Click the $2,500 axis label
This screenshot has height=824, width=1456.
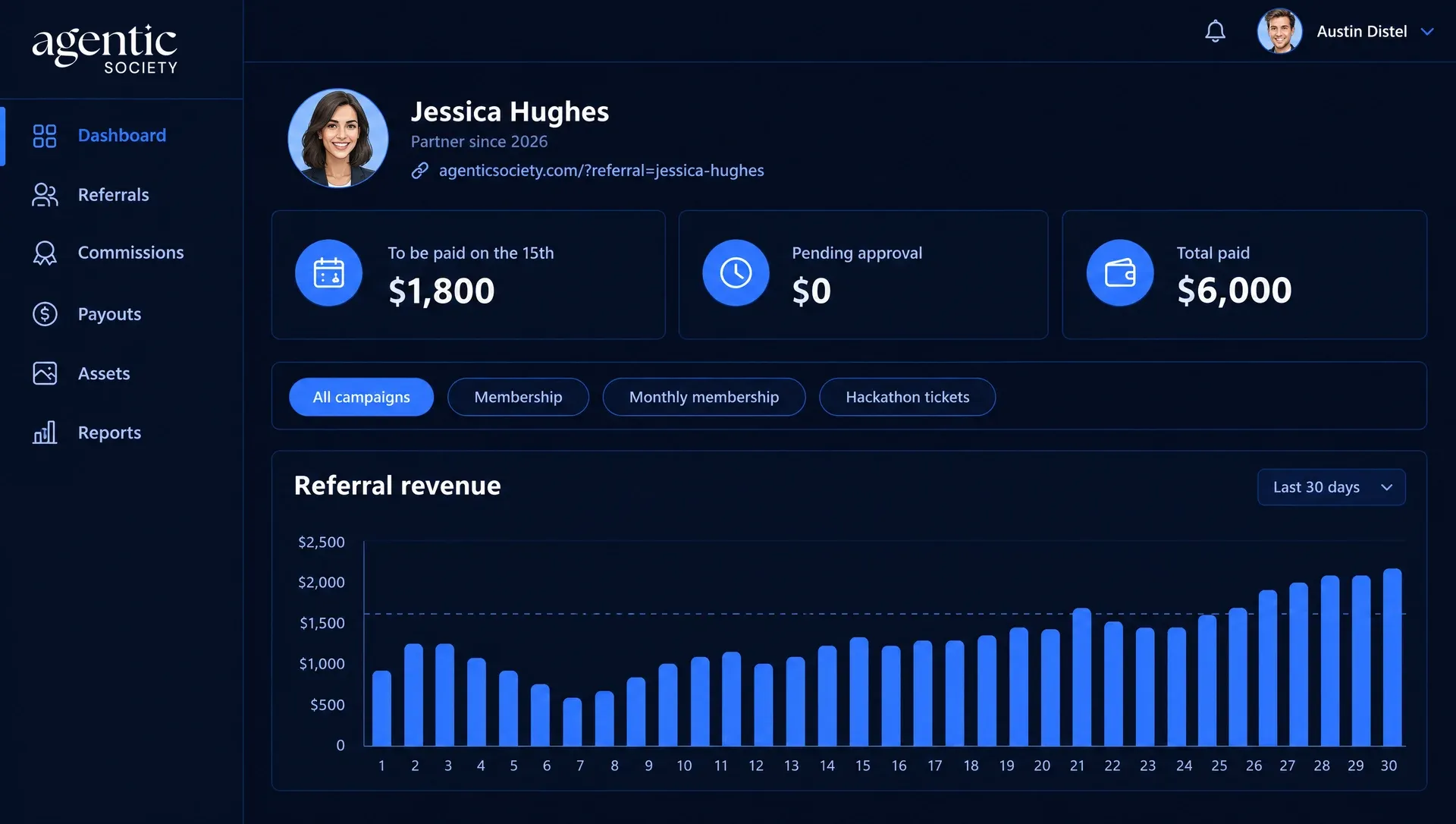point(322,543)
